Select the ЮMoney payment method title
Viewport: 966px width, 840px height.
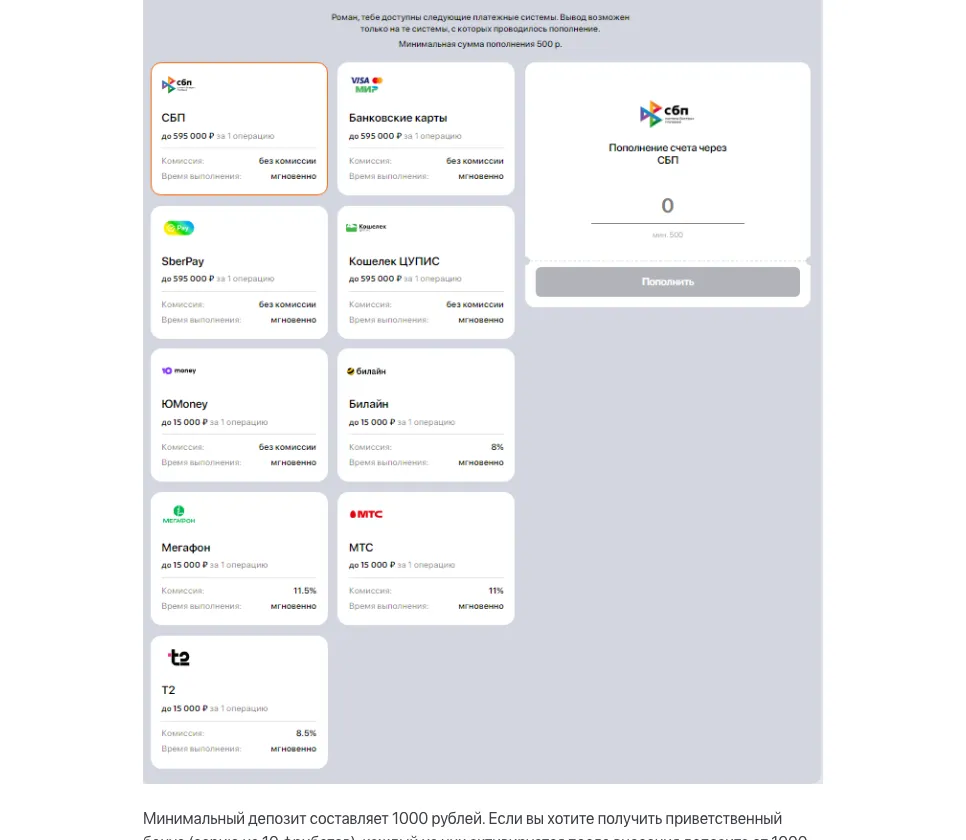coord(184,404)
